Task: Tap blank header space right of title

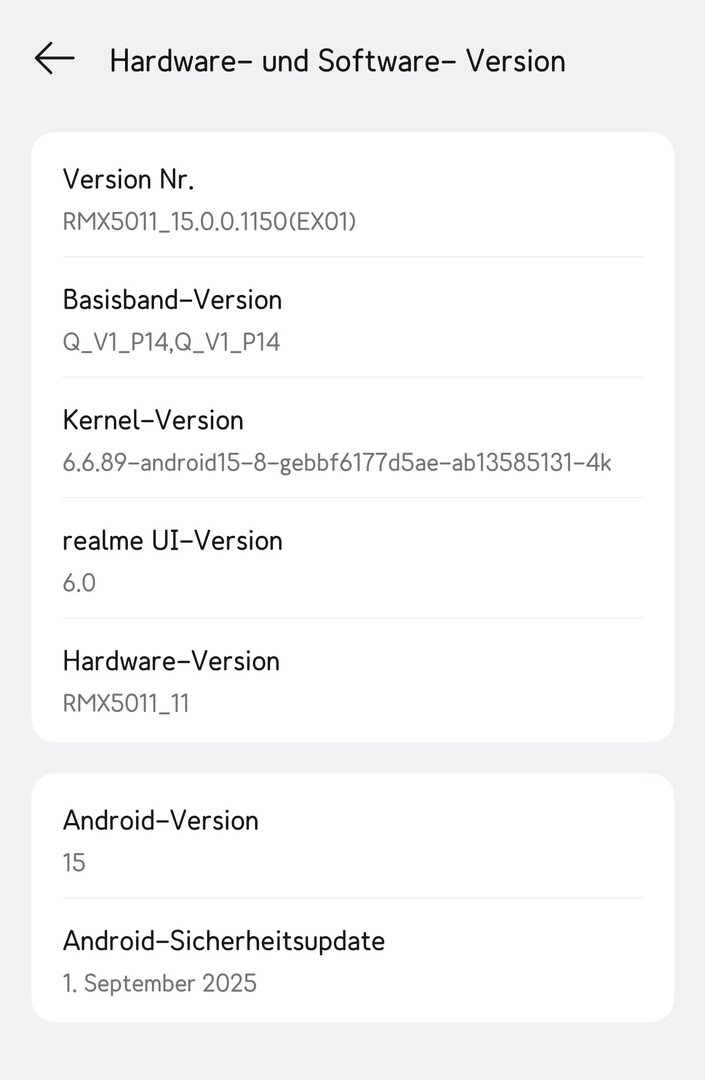Action: coord(630,61)
